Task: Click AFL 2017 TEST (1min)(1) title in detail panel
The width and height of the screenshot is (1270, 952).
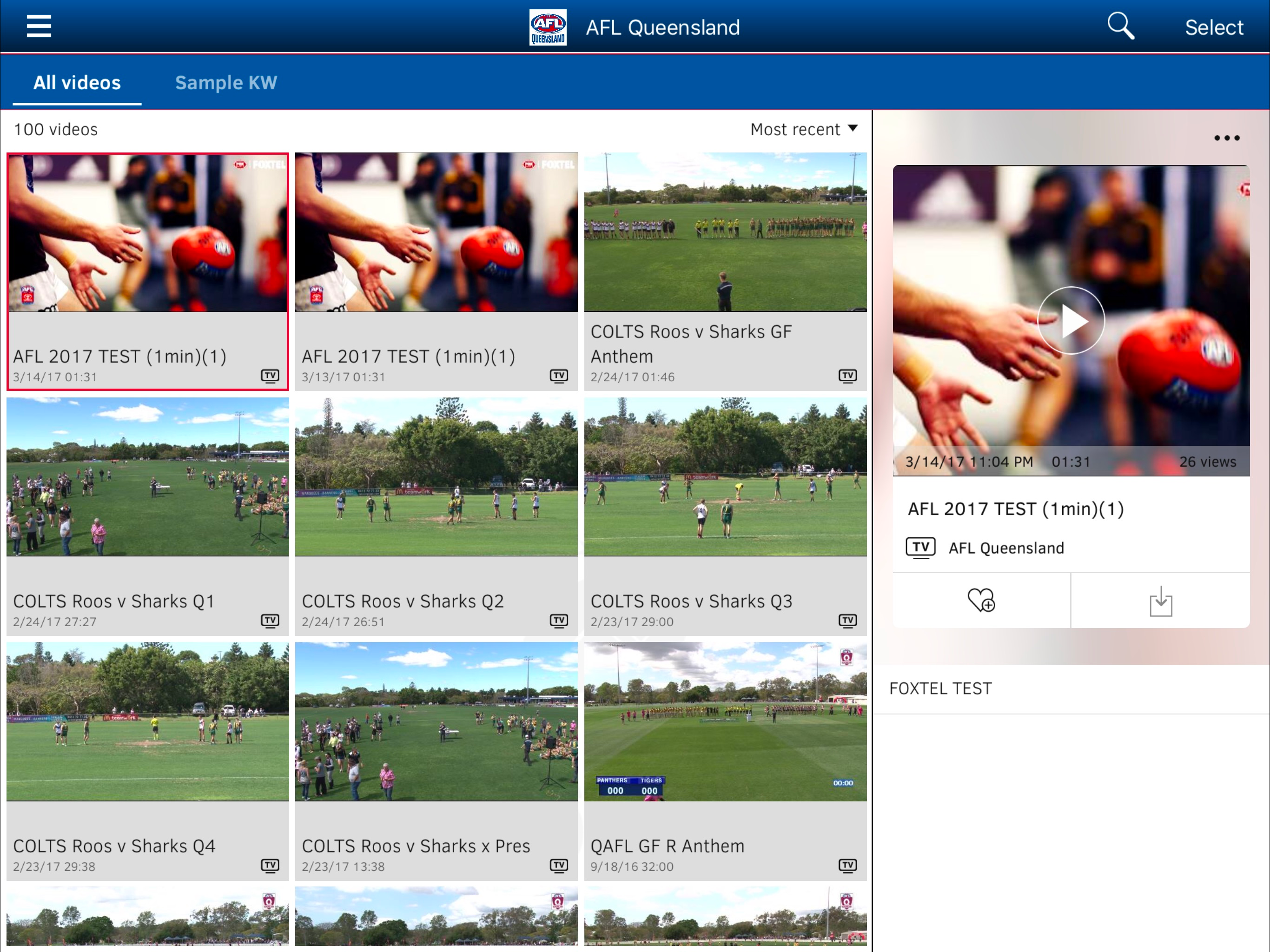Action: [x=1016, y=509]
